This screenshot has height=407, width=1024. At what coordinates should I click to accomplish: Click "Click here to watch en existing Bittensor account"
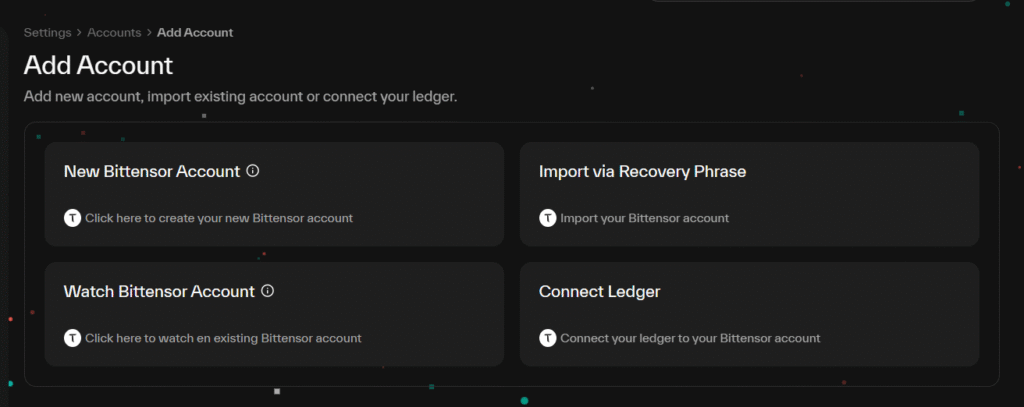pyautogui.click(x=223, y=338)
